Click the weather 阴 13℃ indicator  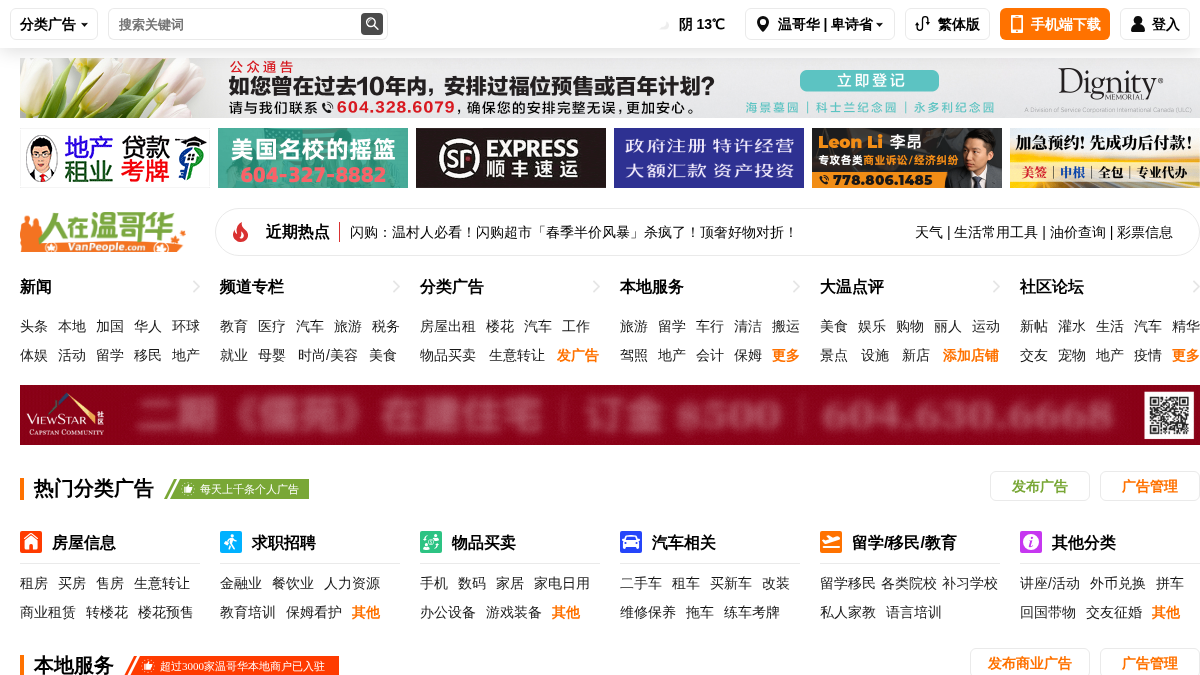pos(692,24)
